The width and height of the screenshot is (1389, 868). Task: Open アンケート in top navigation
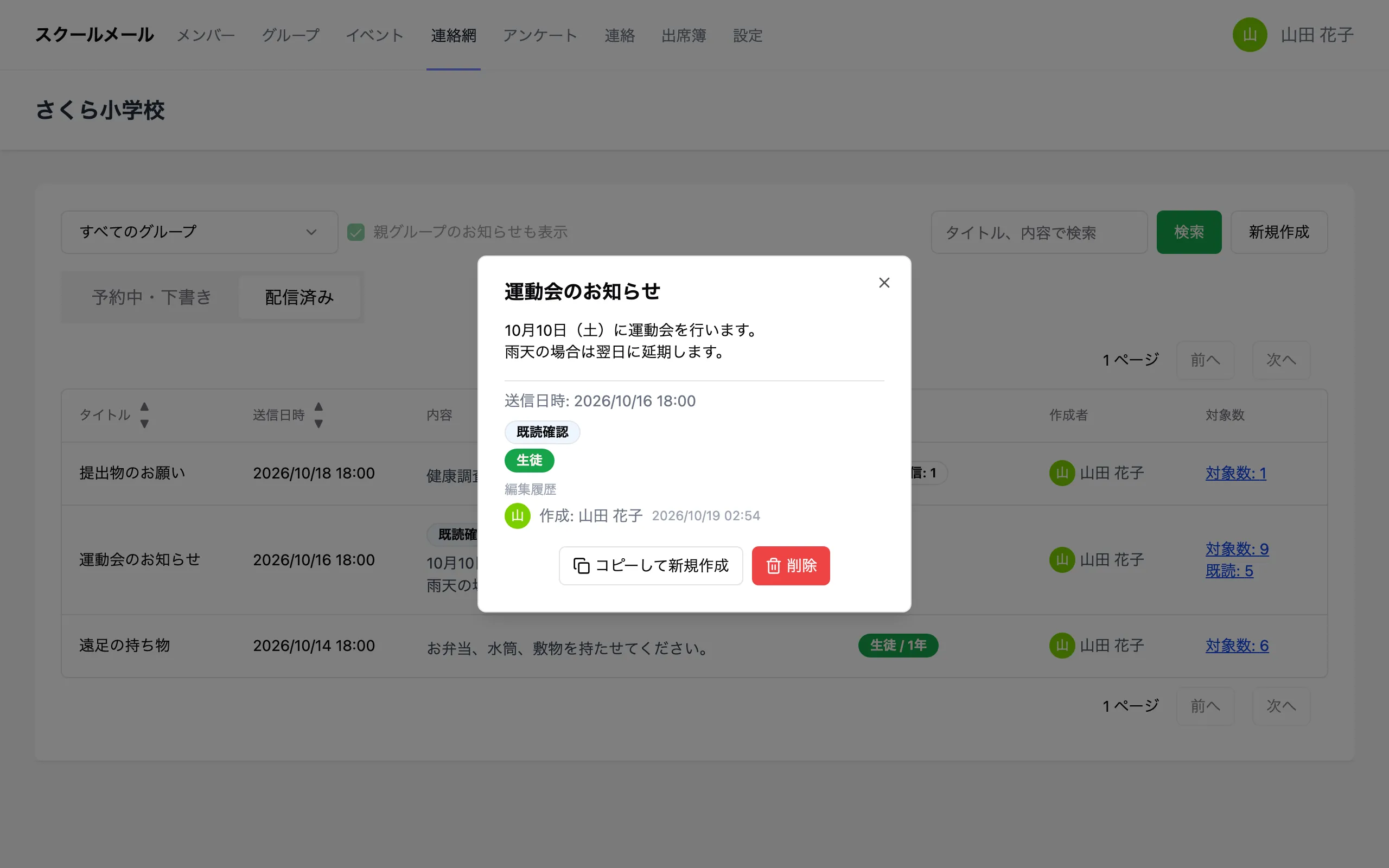coord(540,36)
